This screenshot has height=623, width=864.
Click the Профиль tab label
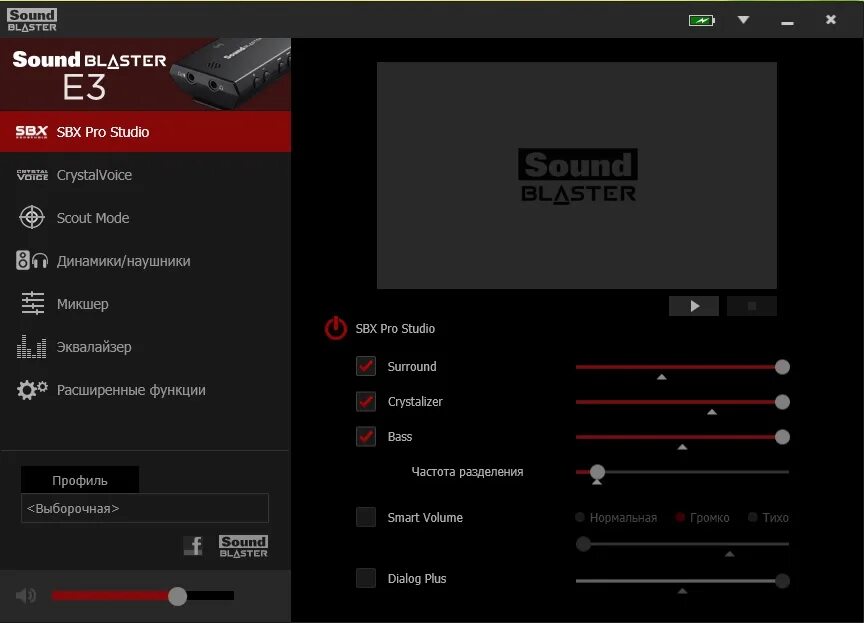pos(80,480)
